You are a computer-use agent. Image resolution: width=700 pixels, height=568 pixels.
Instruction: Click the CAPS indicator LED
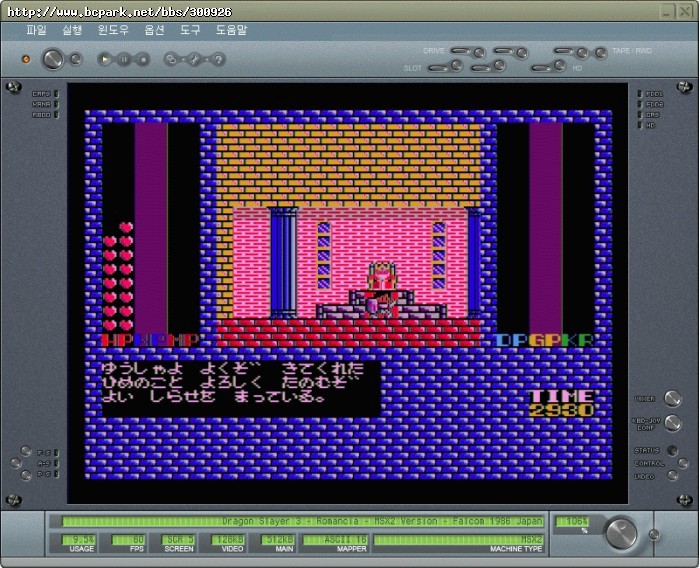tap(56, 94)
